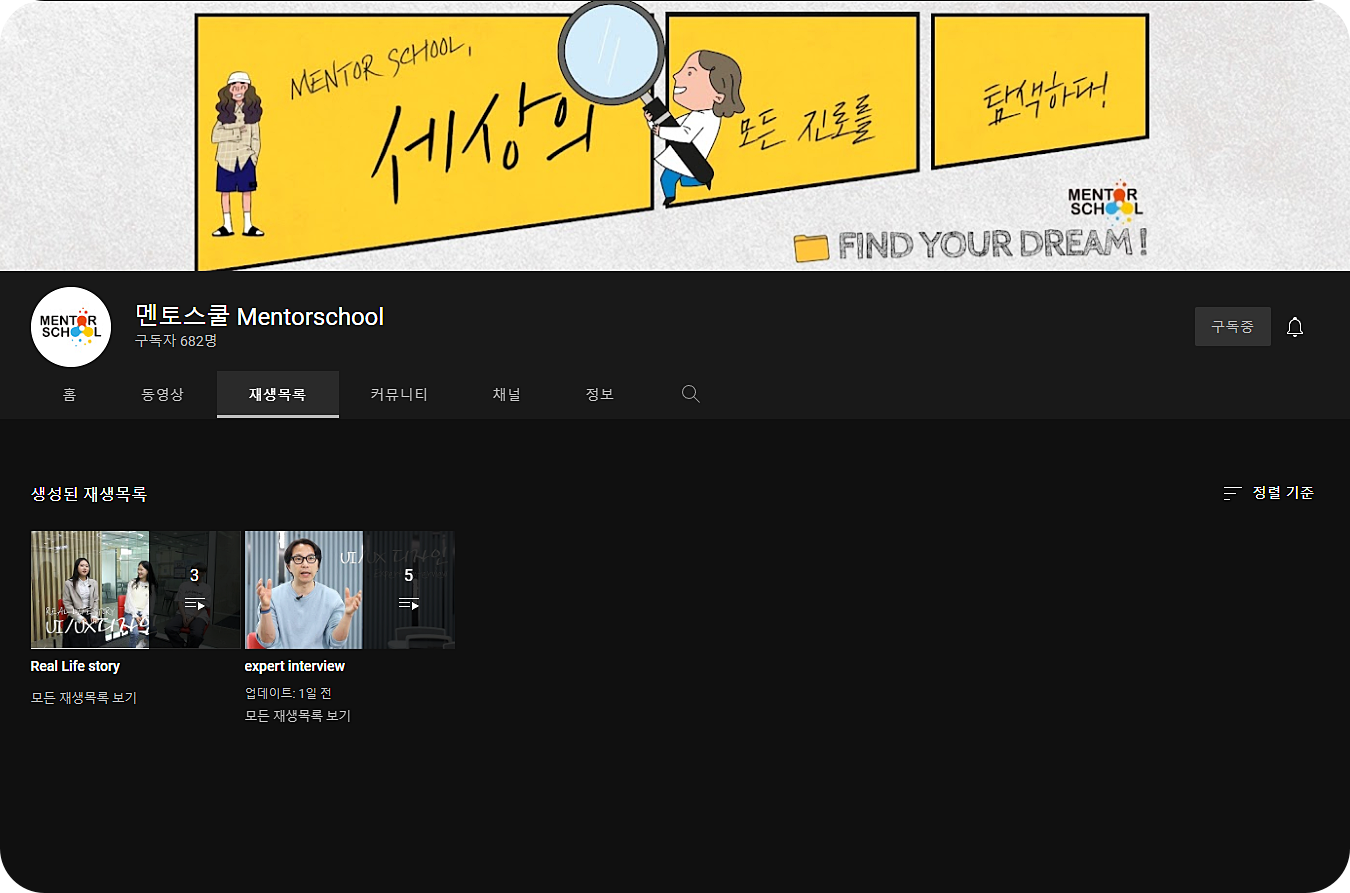The height and width of the screenshot is (893, 1350).
Task: Open the expert interview playlist thumbnail
Action: click(350, 590)
